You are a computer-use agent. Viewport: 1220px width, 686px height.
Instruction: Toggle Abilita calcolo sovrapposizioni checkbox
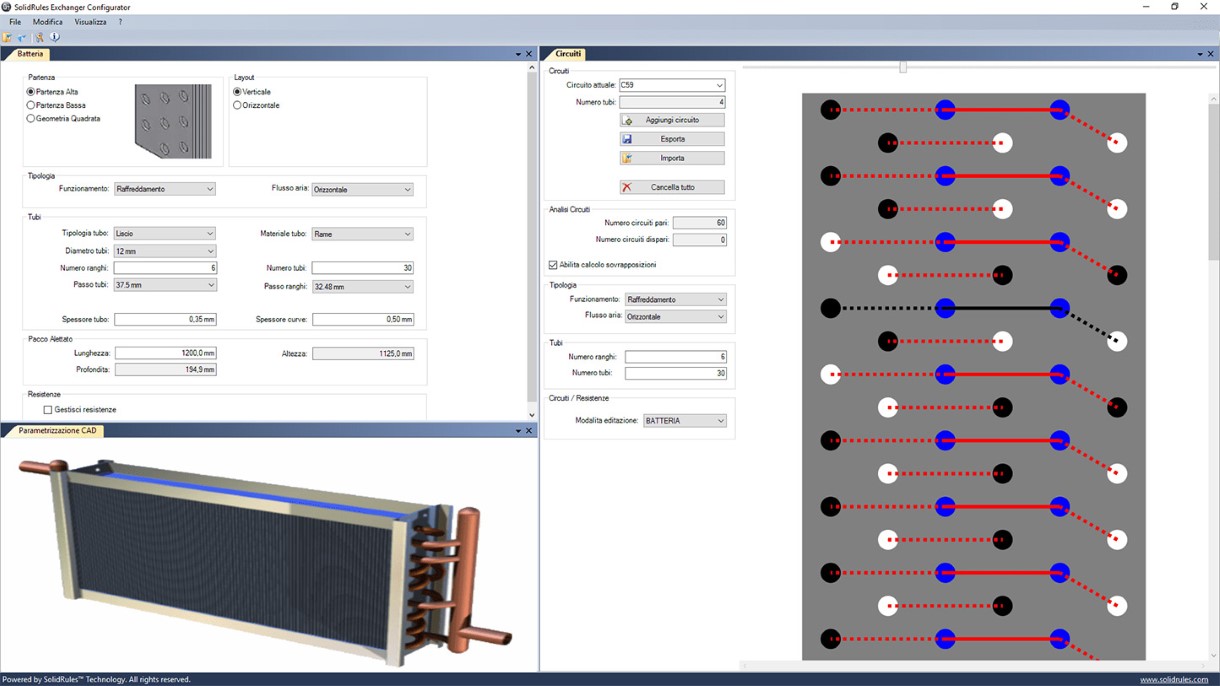(553, 265)
